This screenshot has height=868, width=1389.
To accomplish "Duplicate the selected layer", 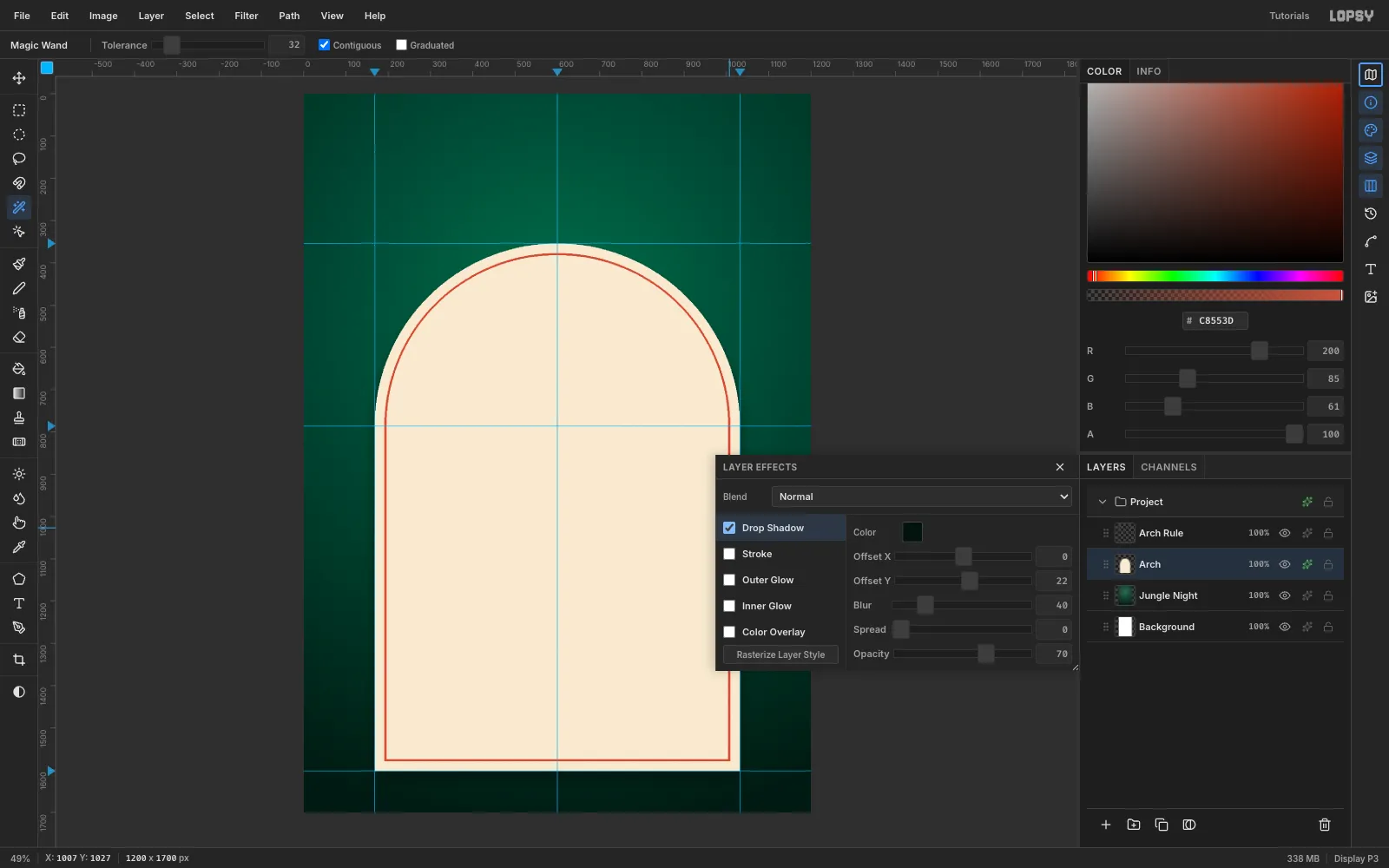I will (1162, 825).
